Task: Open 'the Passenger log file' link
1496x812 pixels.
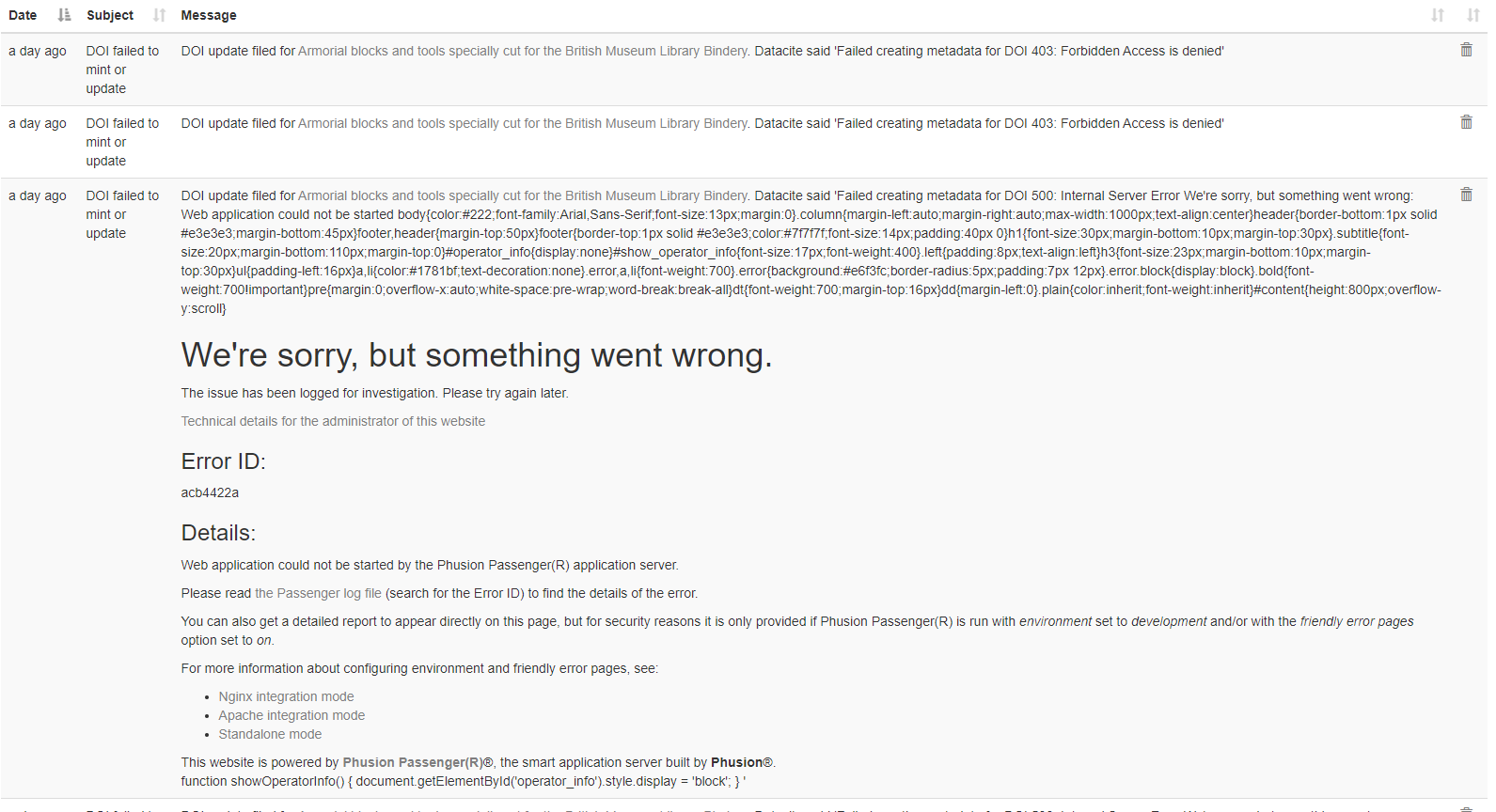Action: pos(317,593)
